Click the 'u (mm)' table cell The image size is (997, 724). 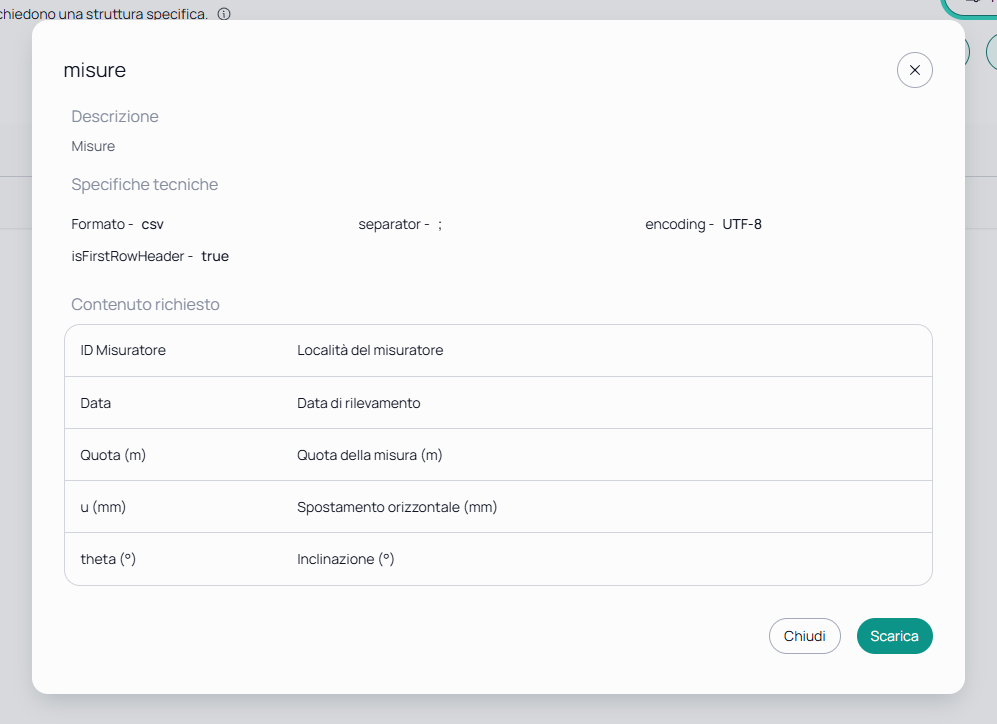point(103,507)
